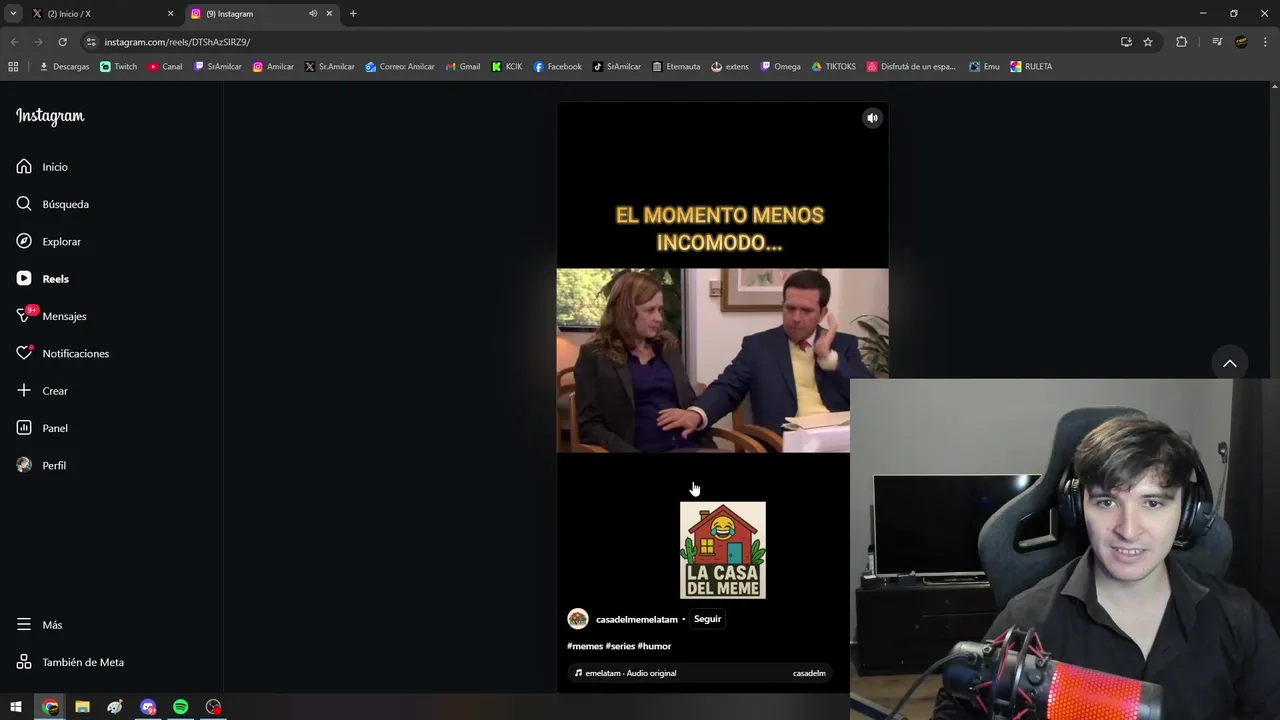The width and height of the screenshot is (1280, 720).
Task: Close the Inicio / X tab
Action: (170, 14)
